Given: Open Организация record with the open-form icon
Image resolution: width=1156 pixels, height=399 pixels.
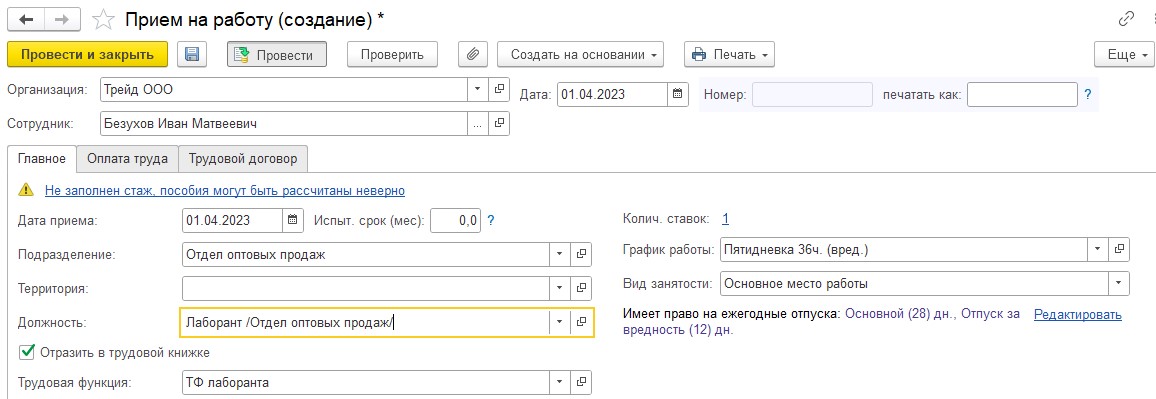Looking at the screenshot, I should [x=499, y=90].
